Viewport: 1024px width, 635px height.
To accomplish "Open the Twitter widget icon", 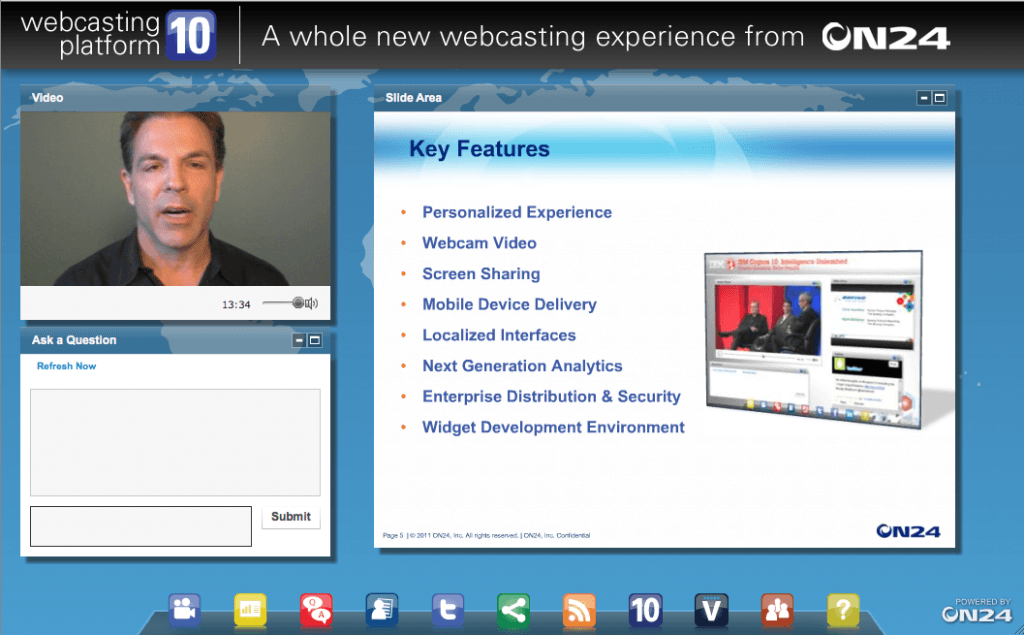I will pos(448,610).
